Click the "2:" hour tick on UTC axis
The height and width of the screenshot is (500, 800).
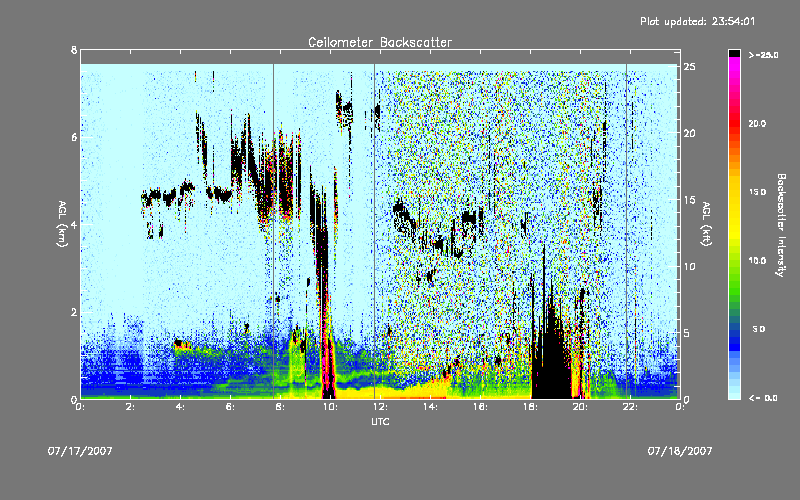pyautogui.click(x=131, y=407)
